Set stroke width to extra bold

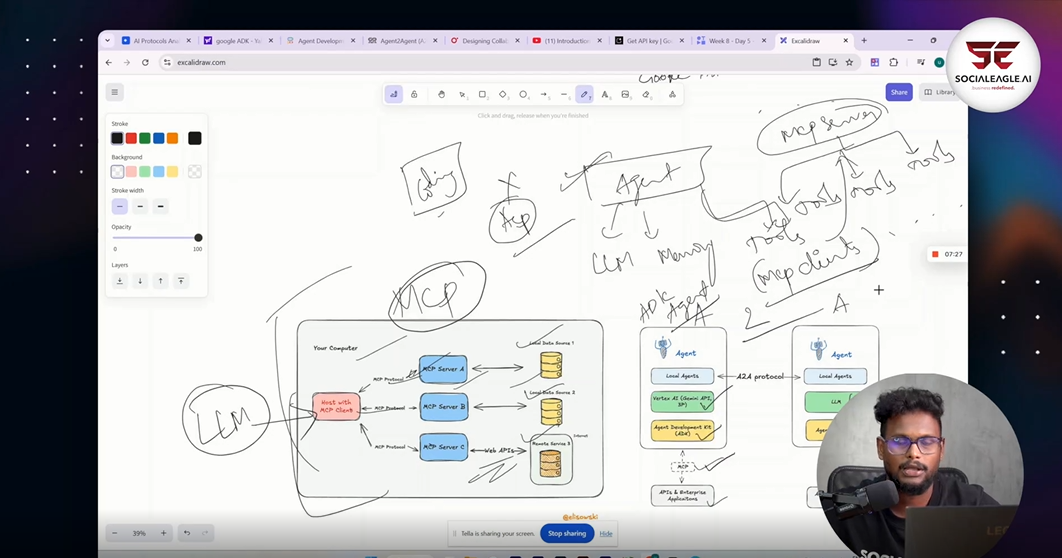(161, 206)
